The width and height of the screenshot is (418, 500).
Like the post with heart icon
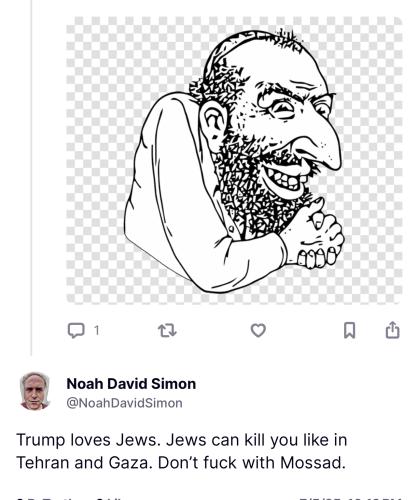pyautogui.click(x=258, y=330)
